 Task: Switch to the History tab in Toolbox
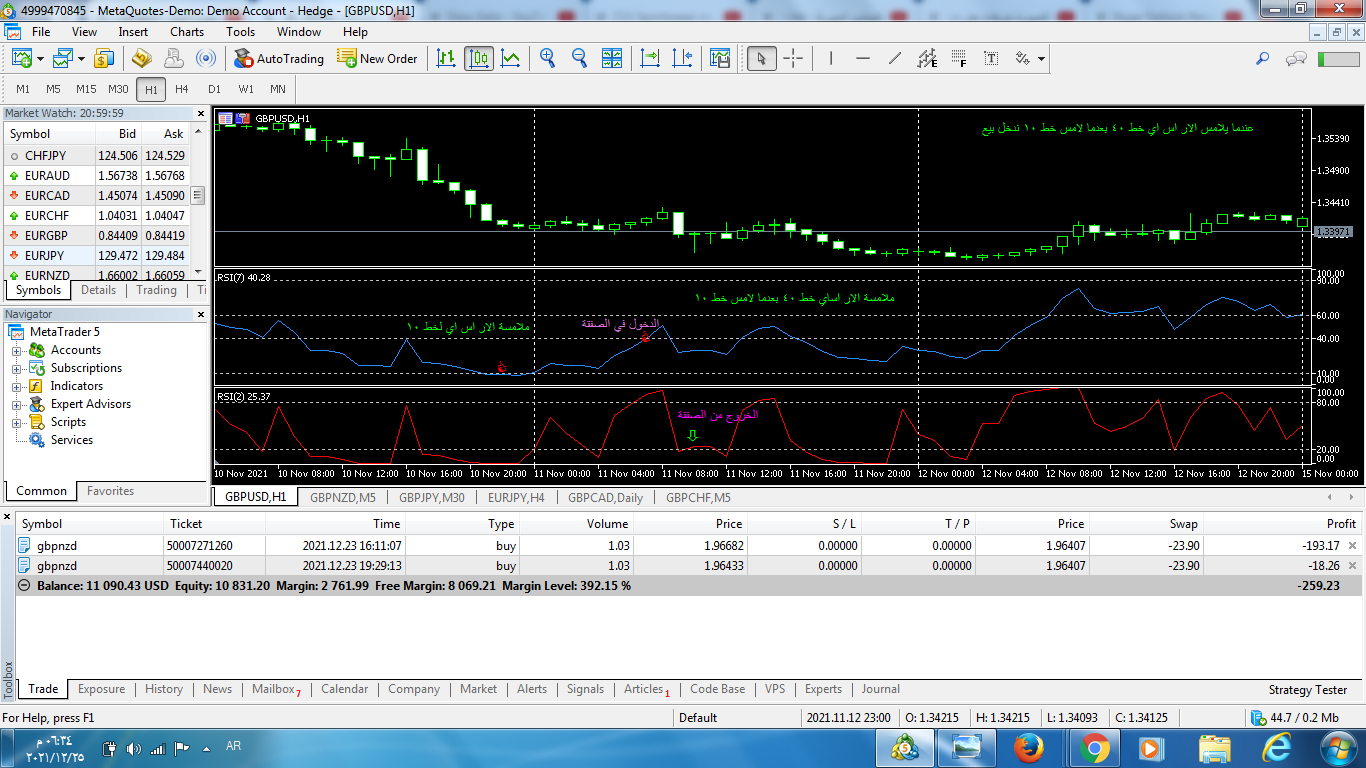tap(164, 689)
